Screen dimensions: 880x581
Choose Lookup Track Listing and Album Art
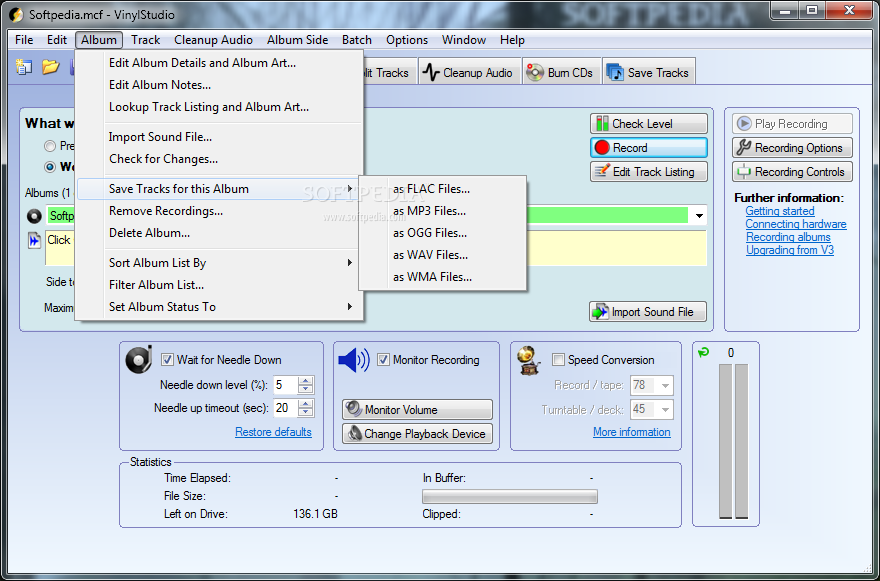[219, 107]
